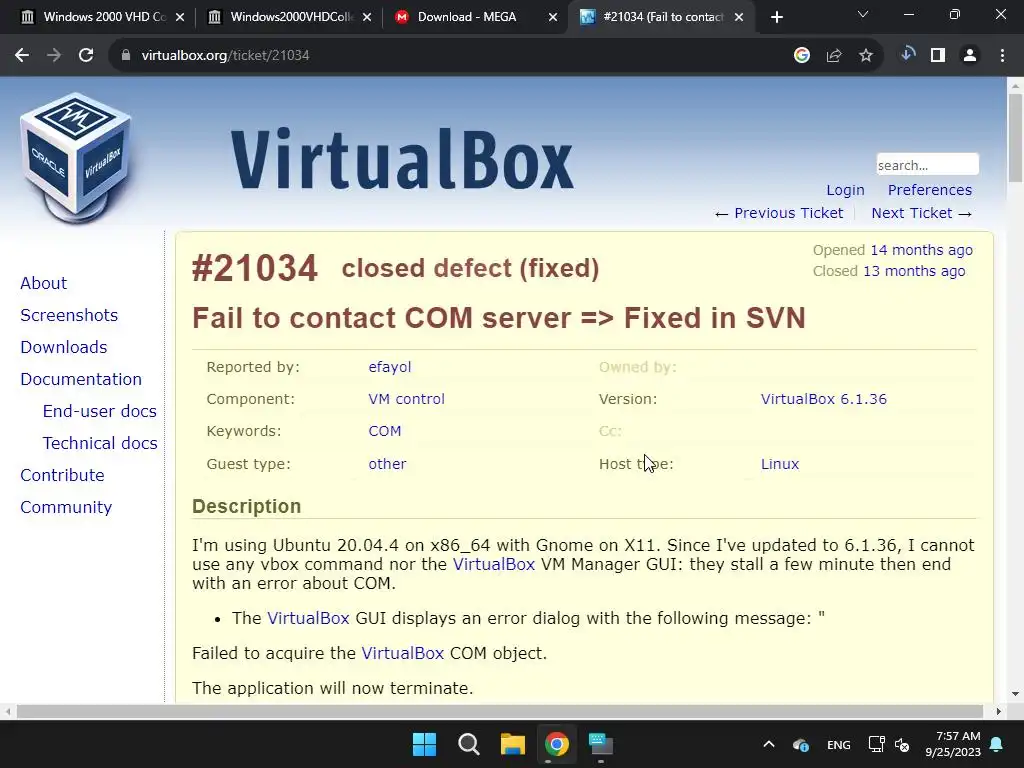
Task: Click the site lock icon in address bar
Action: click(x=125, y=56)
